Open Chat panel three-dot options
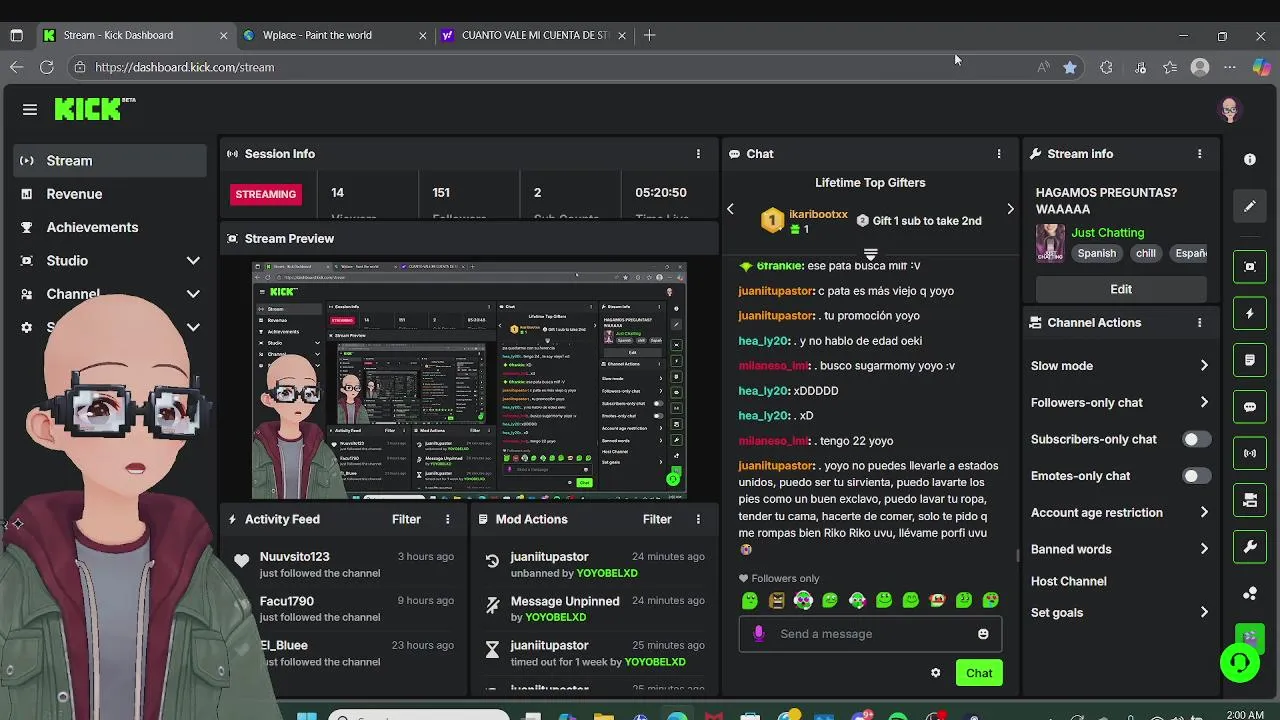 [x=998, y=154]
